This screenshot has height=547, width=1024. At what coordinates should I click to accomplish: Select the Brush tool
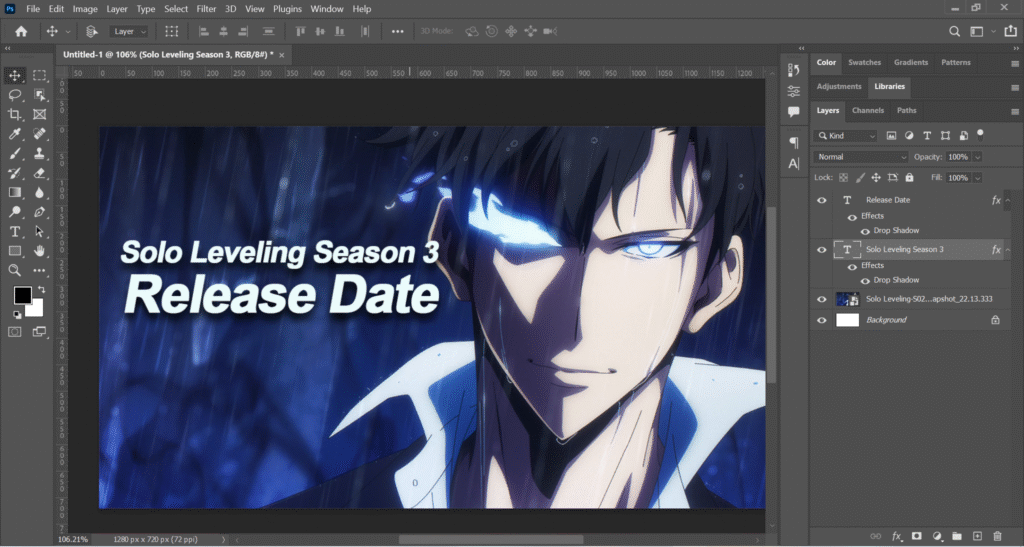14,154
